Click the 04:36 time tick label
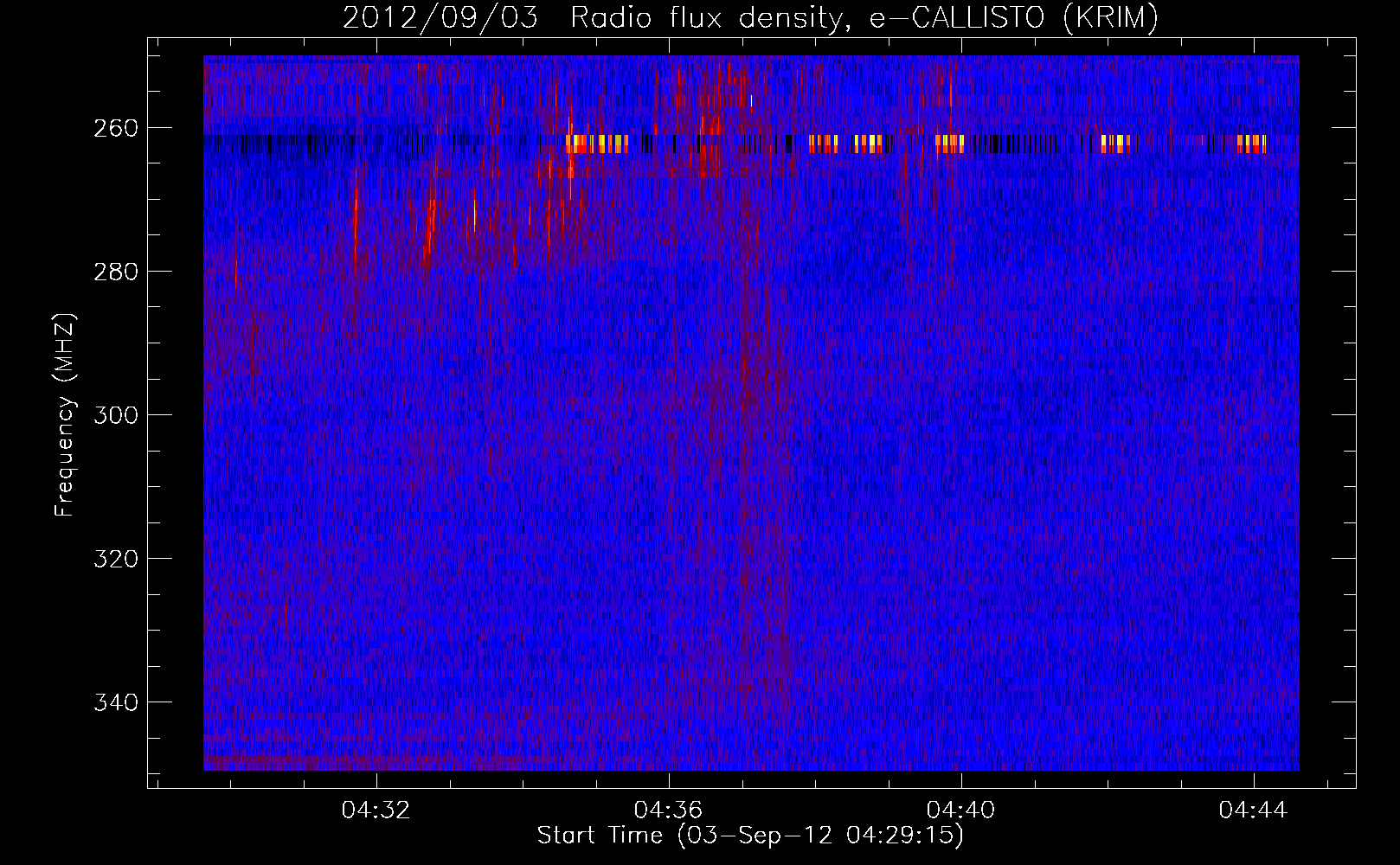Screen dimensions: 1400x865 coord(669,811)
